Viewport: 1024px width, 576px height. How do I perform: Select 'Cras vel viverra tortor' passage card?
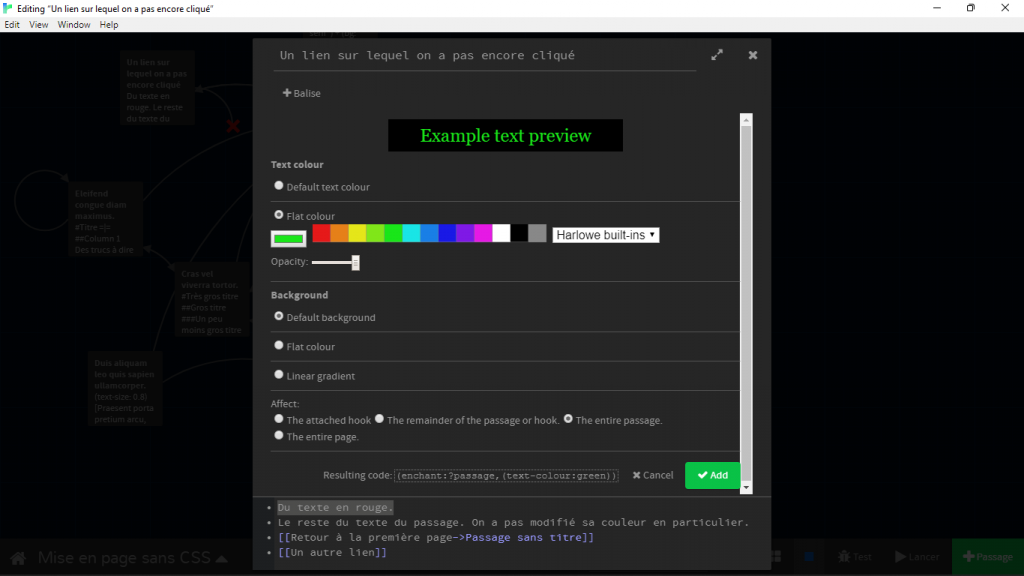(x=212, y=301)
